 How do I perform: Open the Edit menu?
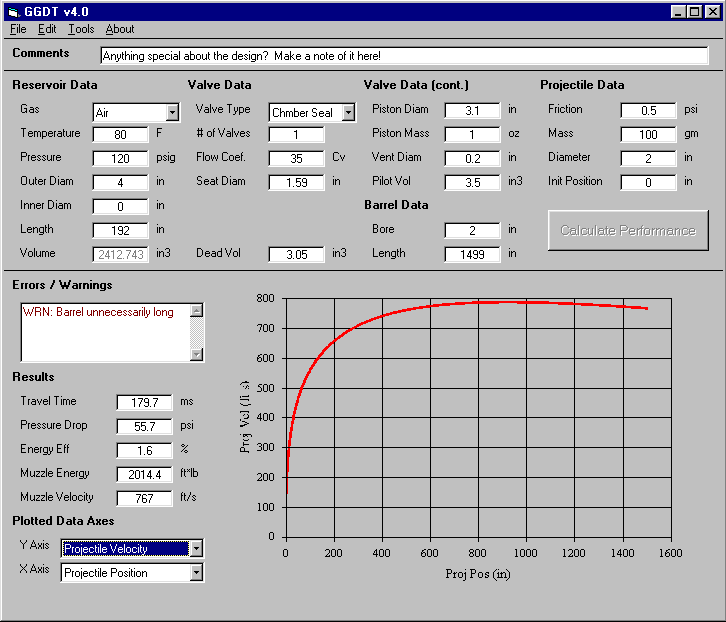tap(47, 29)
